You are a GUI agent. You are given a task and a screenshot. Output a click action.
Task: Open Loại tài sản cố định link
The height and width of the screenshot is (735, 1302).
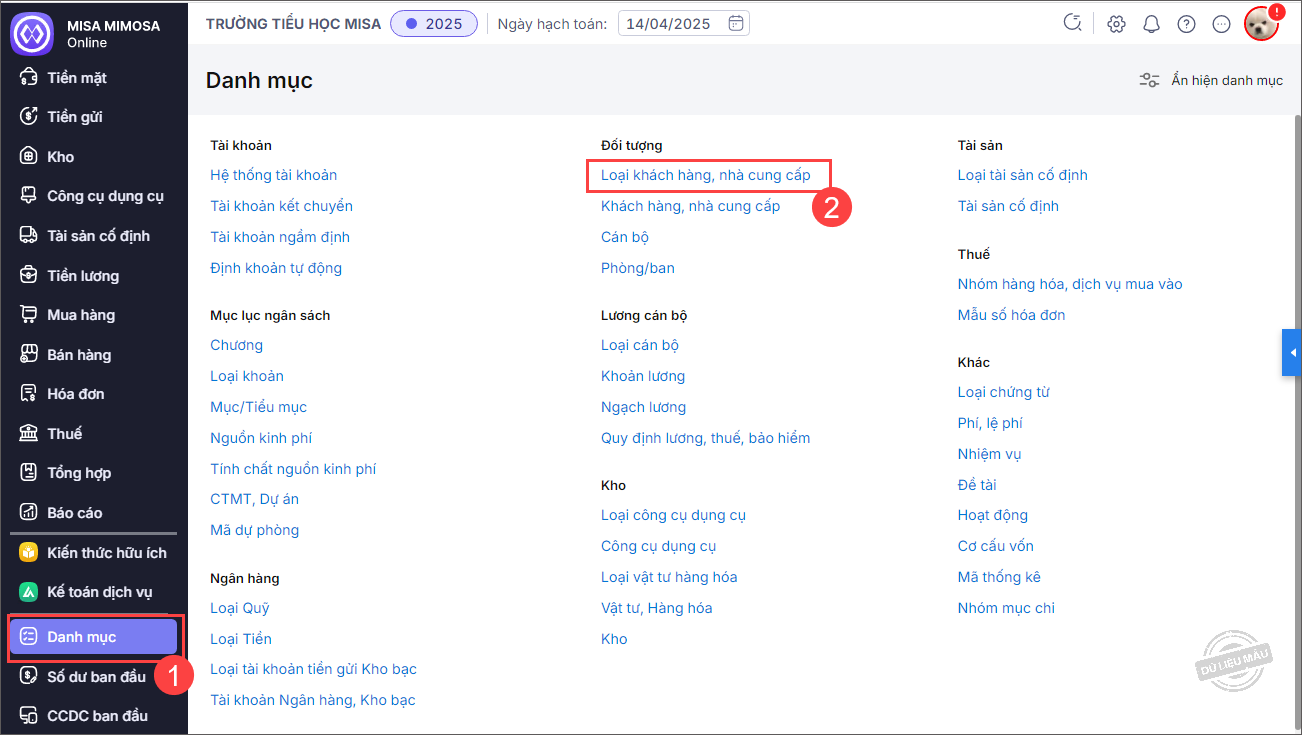(1023, 175)
